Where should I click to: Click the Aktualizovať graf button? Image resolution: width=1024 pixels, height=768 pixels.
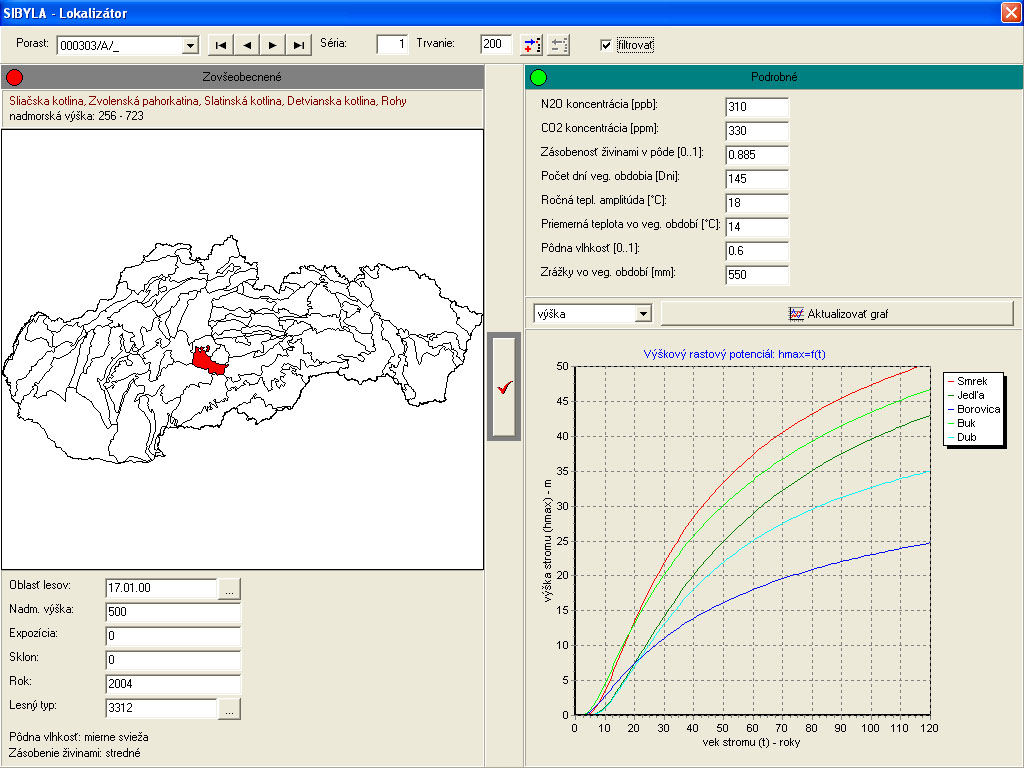click(837, 314)
